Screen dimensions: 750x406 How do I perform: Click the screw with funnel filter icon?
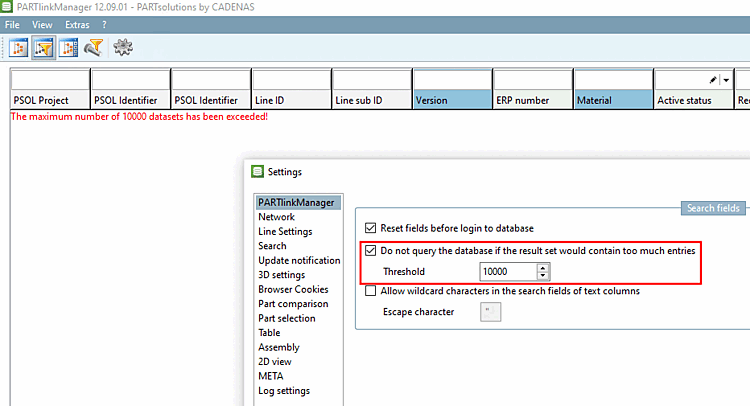[x=94, y=48]
